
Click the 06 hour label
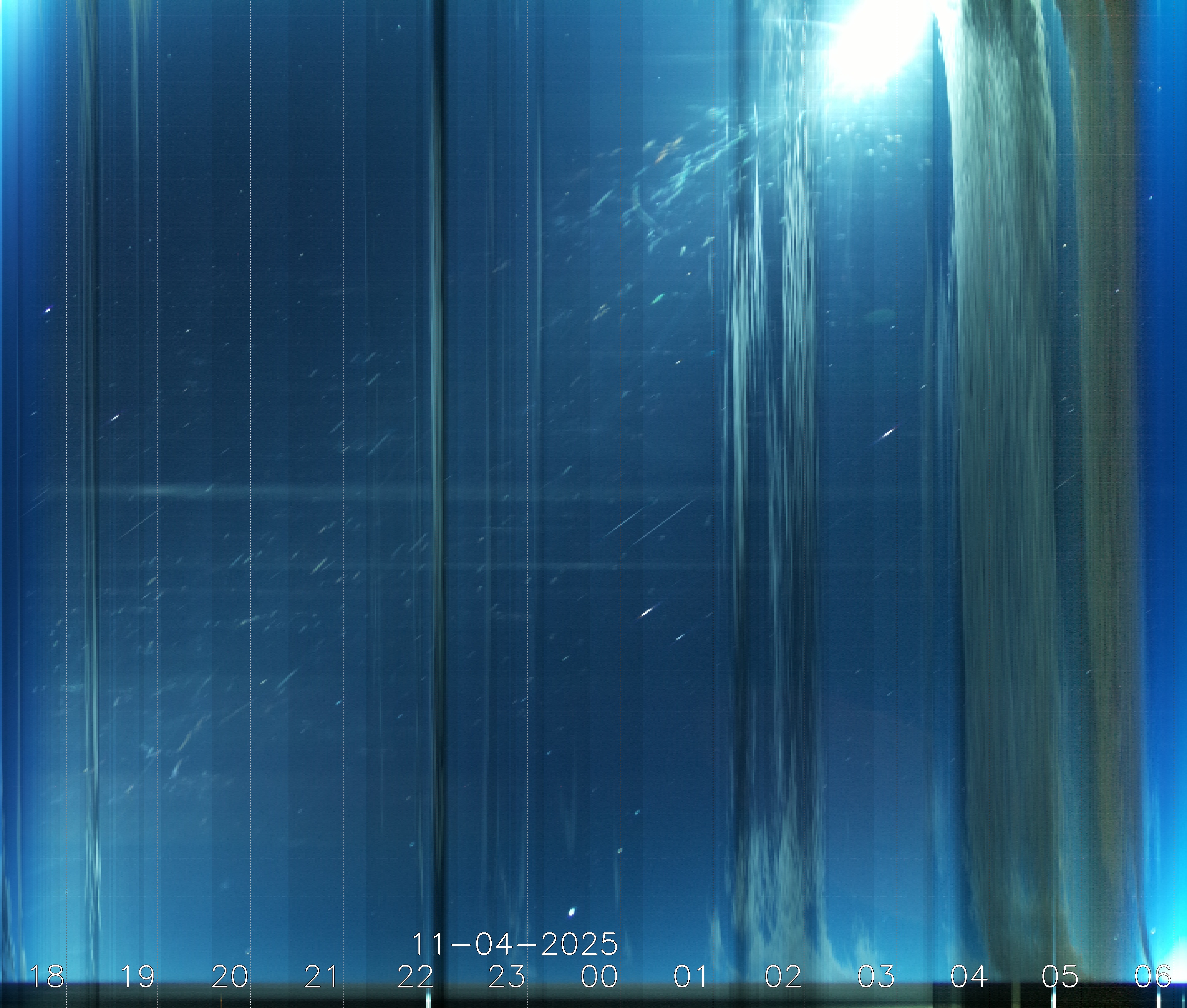(x=1153, y=976)
